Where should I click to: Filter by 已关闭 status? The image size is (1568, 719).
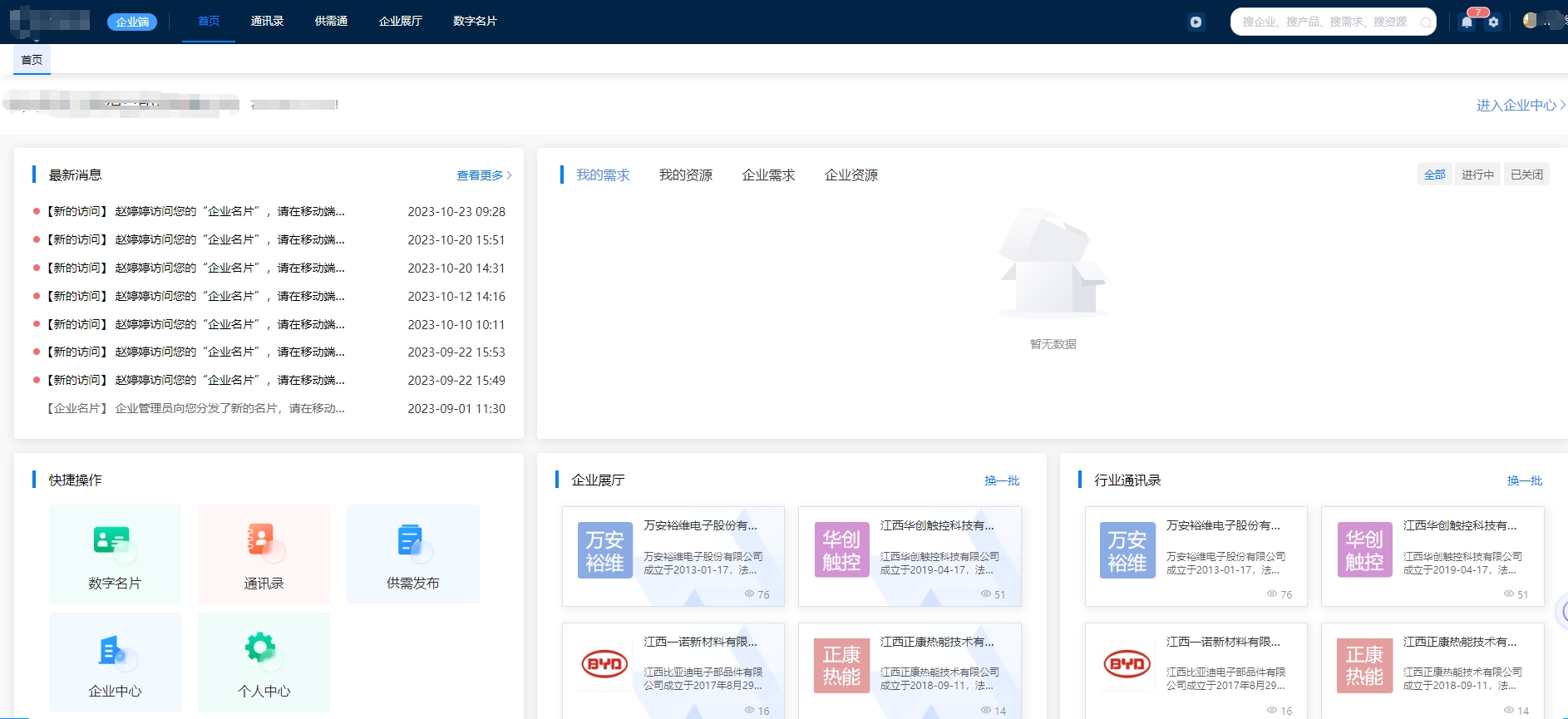pyautogui.click(x=1526, y=175)
